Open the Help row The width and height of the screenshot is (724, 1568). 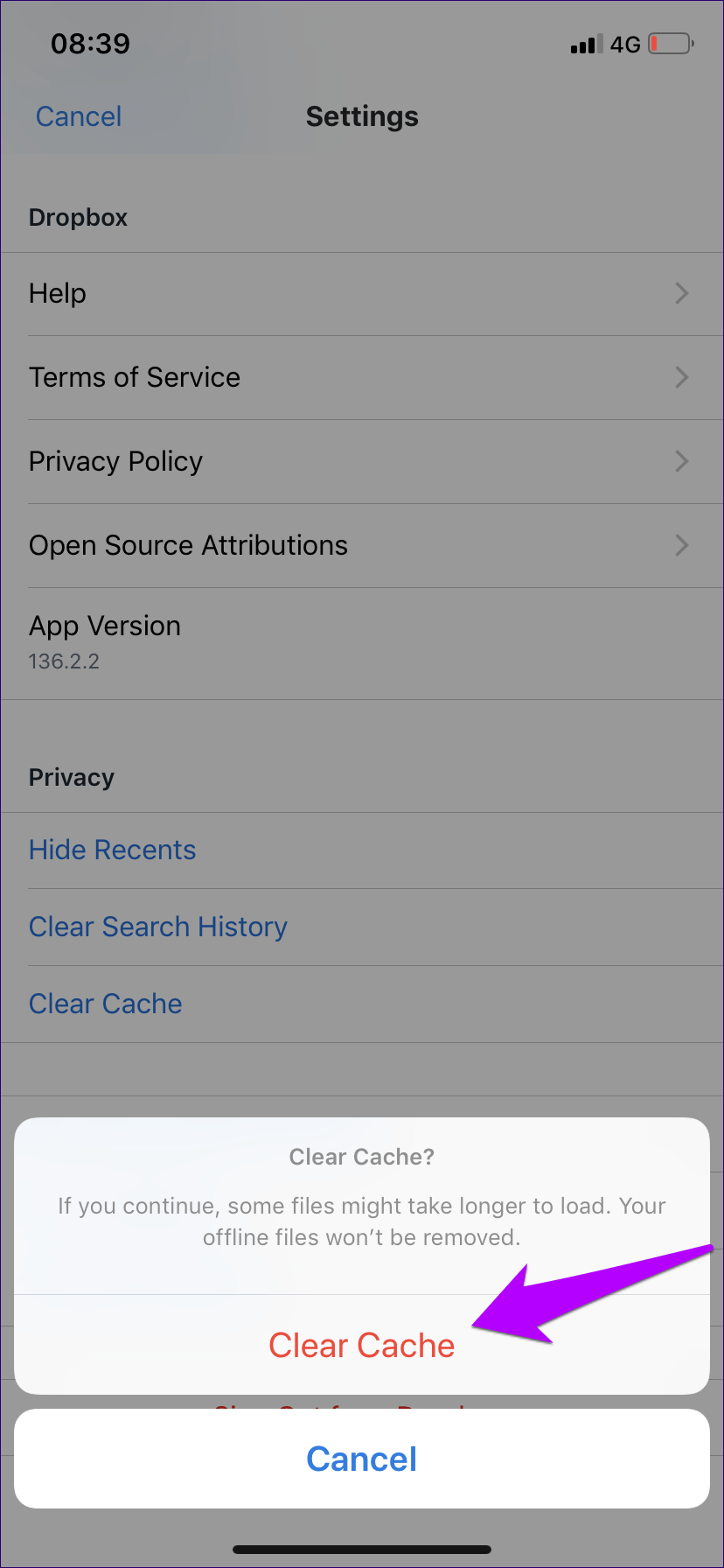click(58, 293)
